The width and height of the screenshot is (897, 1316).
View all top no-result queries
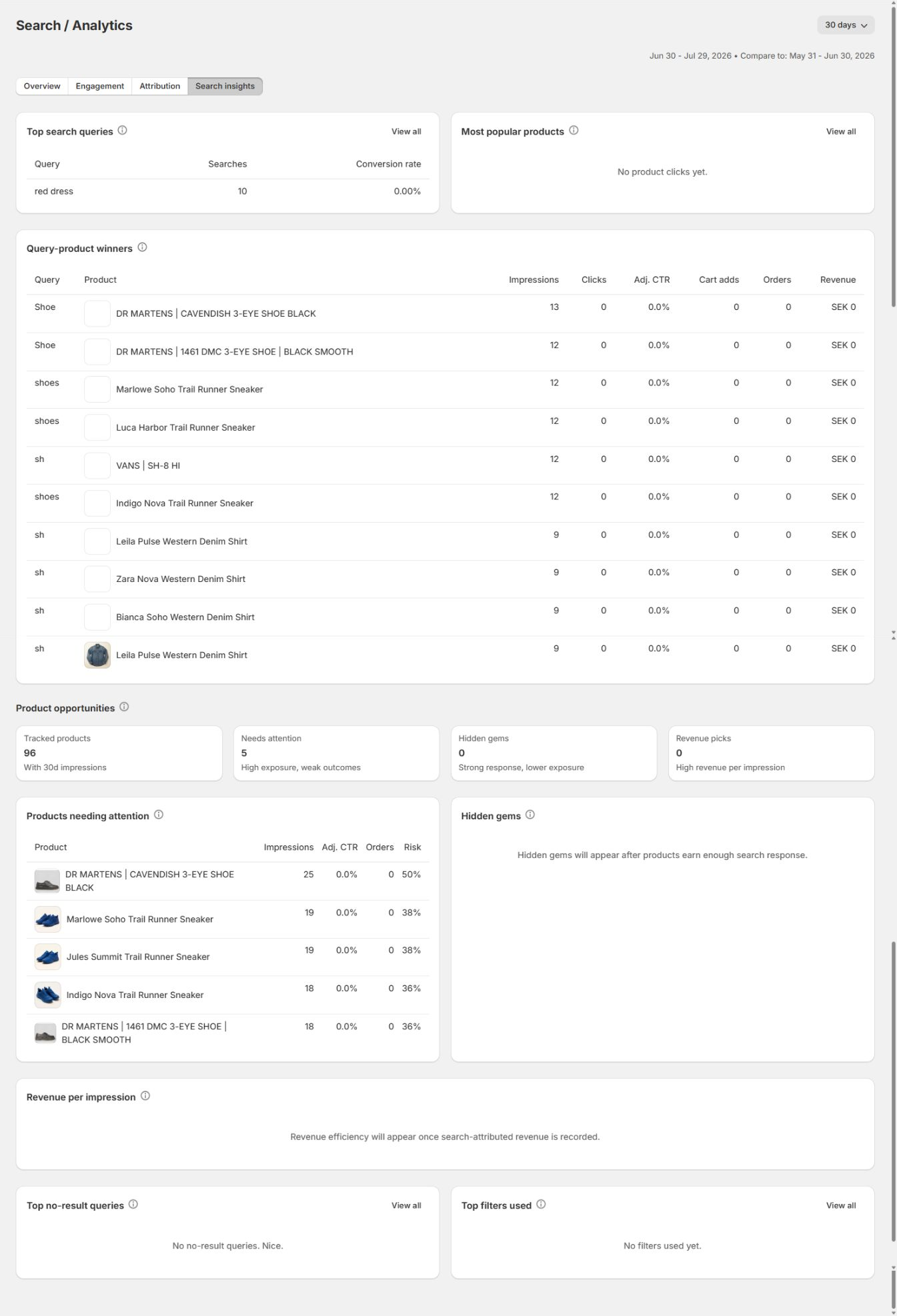pos(406,1205)
